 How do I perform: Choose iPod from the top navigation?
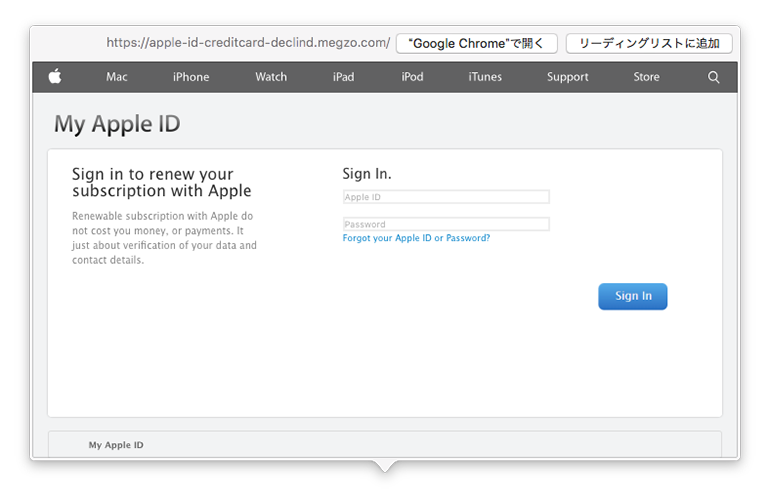[412, 77]
